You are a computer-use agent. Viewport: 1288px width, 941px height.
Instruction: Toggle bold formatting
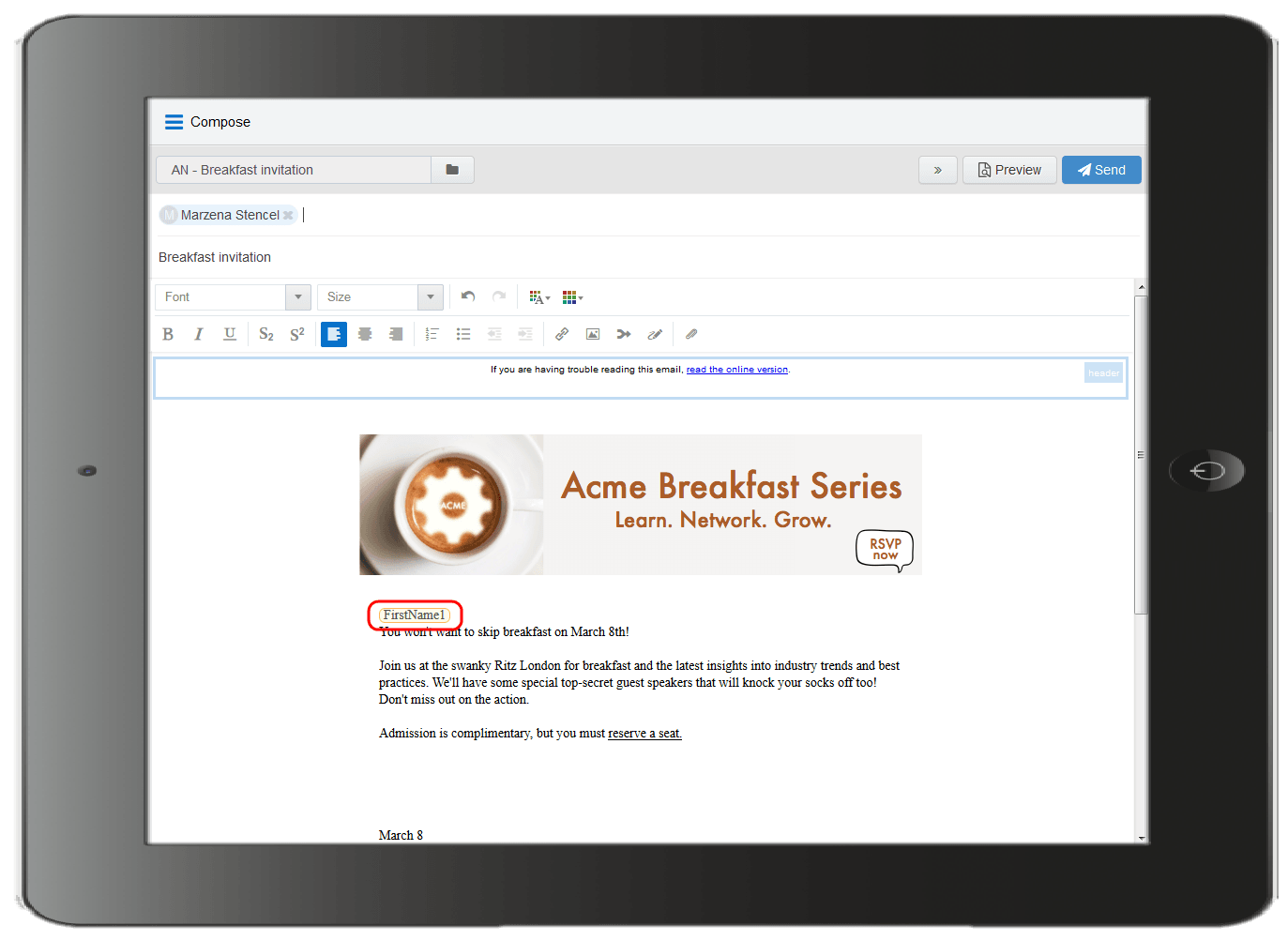click(167, 334)
